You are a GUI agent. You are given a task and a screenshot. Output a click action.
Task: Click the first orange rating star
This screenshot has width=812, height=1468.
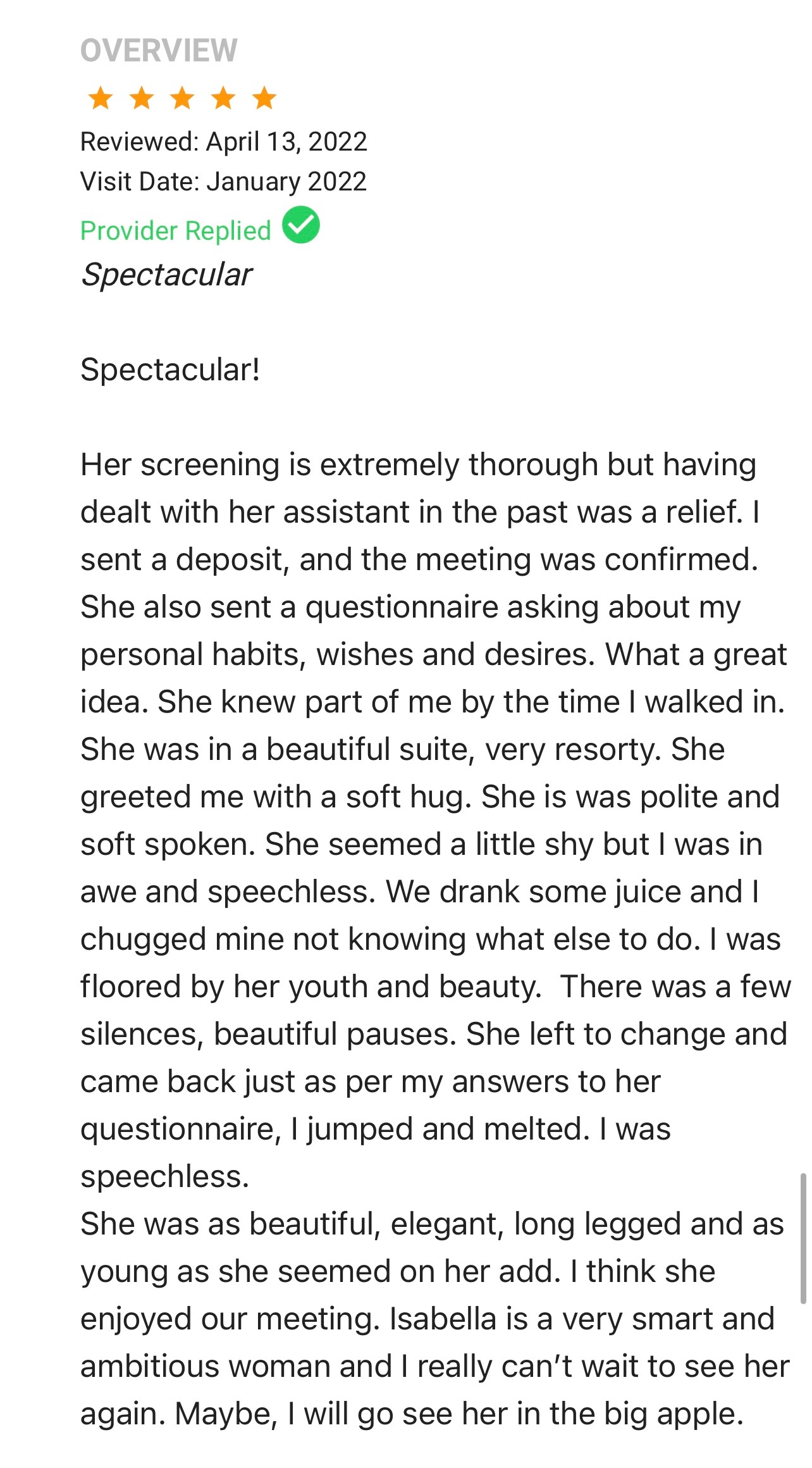[101, 99]
